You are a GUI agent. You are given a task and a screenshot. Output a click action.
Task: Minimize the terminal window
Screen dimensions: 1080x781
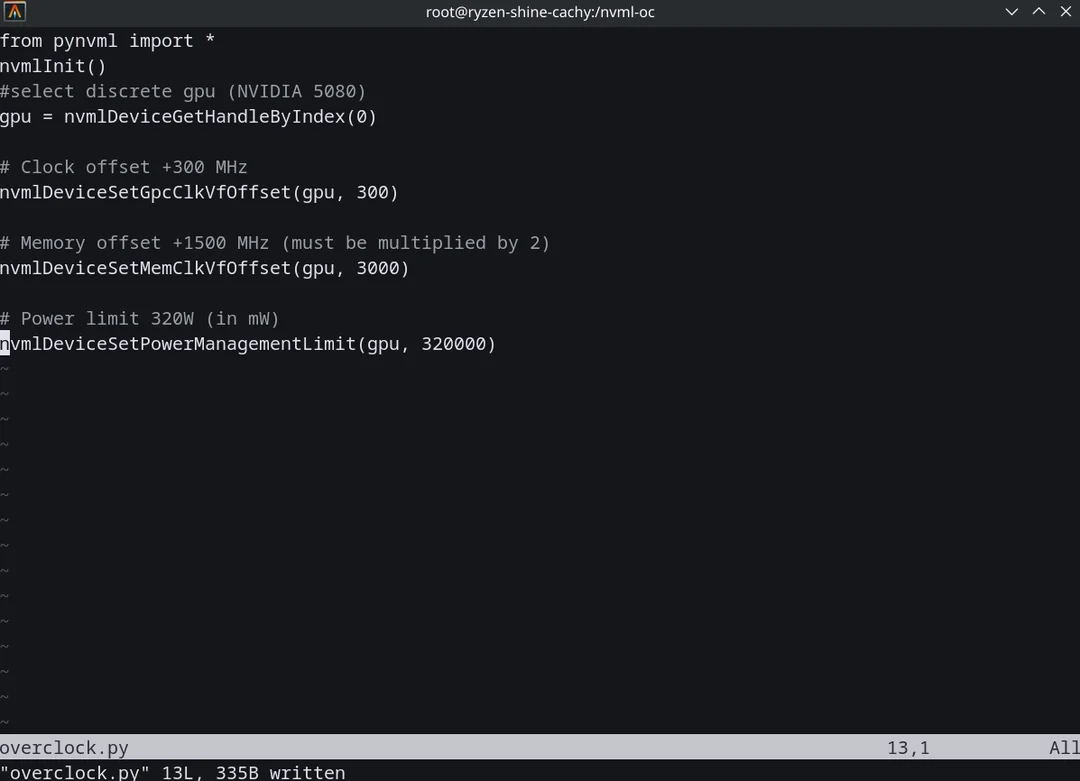pos(1014,12)
